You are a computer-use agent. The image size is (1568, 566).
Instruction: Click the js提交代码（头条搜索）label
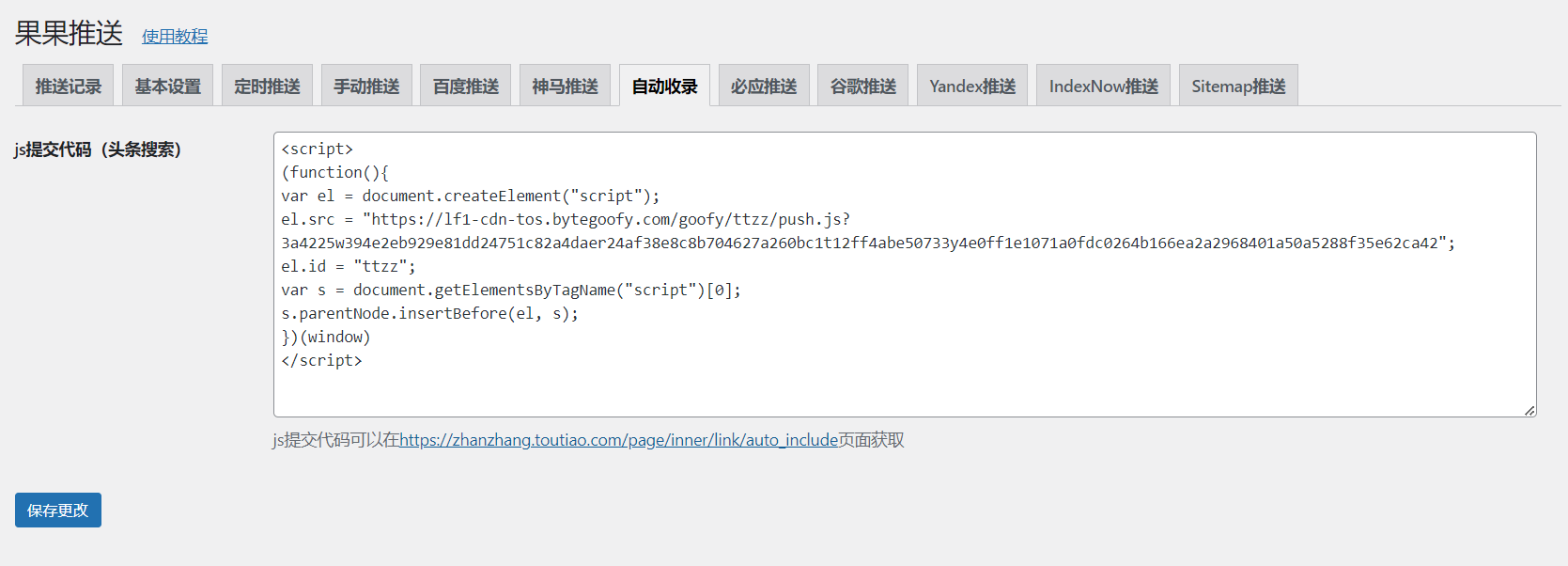pyautogui.click(x=98, y=149)
